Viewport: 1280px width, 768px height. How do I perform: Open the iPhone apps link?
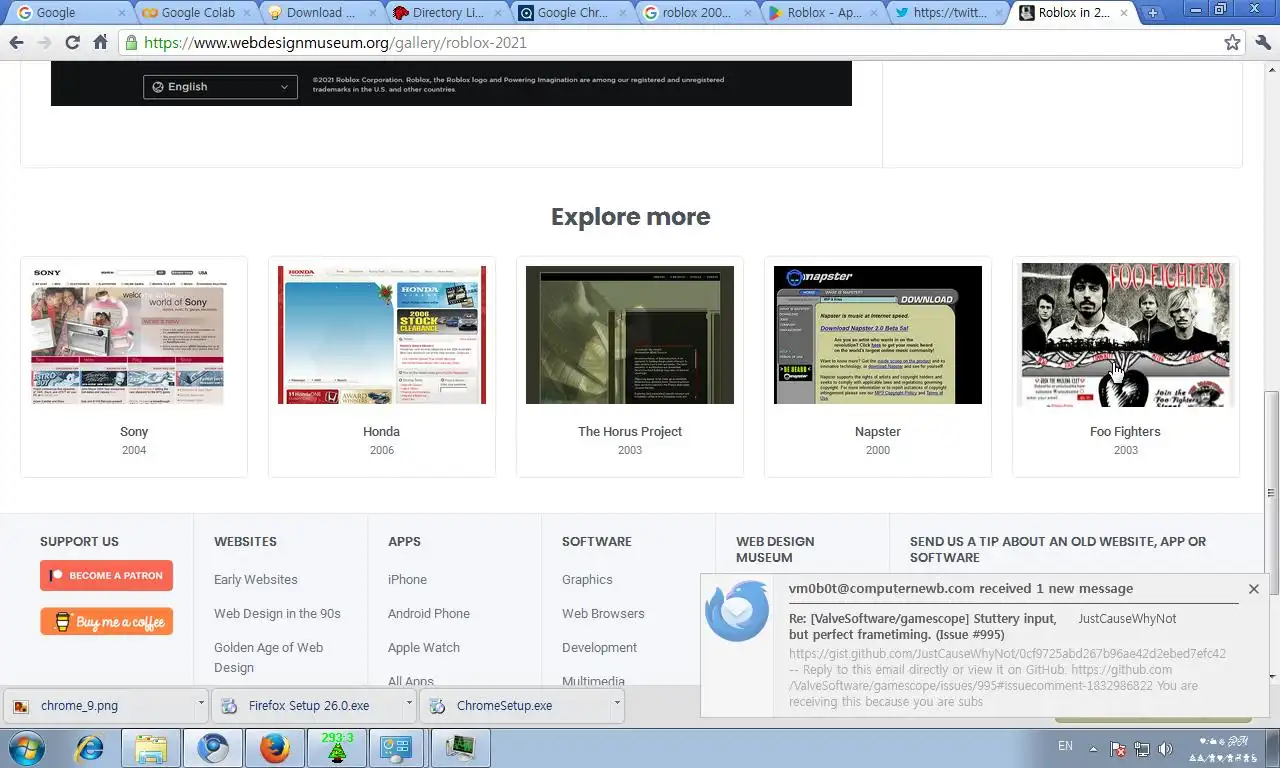(407, 579)
